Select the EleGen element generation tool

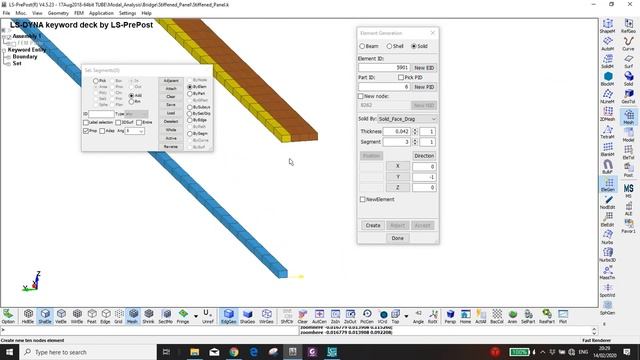pyautogui.click(x=607, y=184)
